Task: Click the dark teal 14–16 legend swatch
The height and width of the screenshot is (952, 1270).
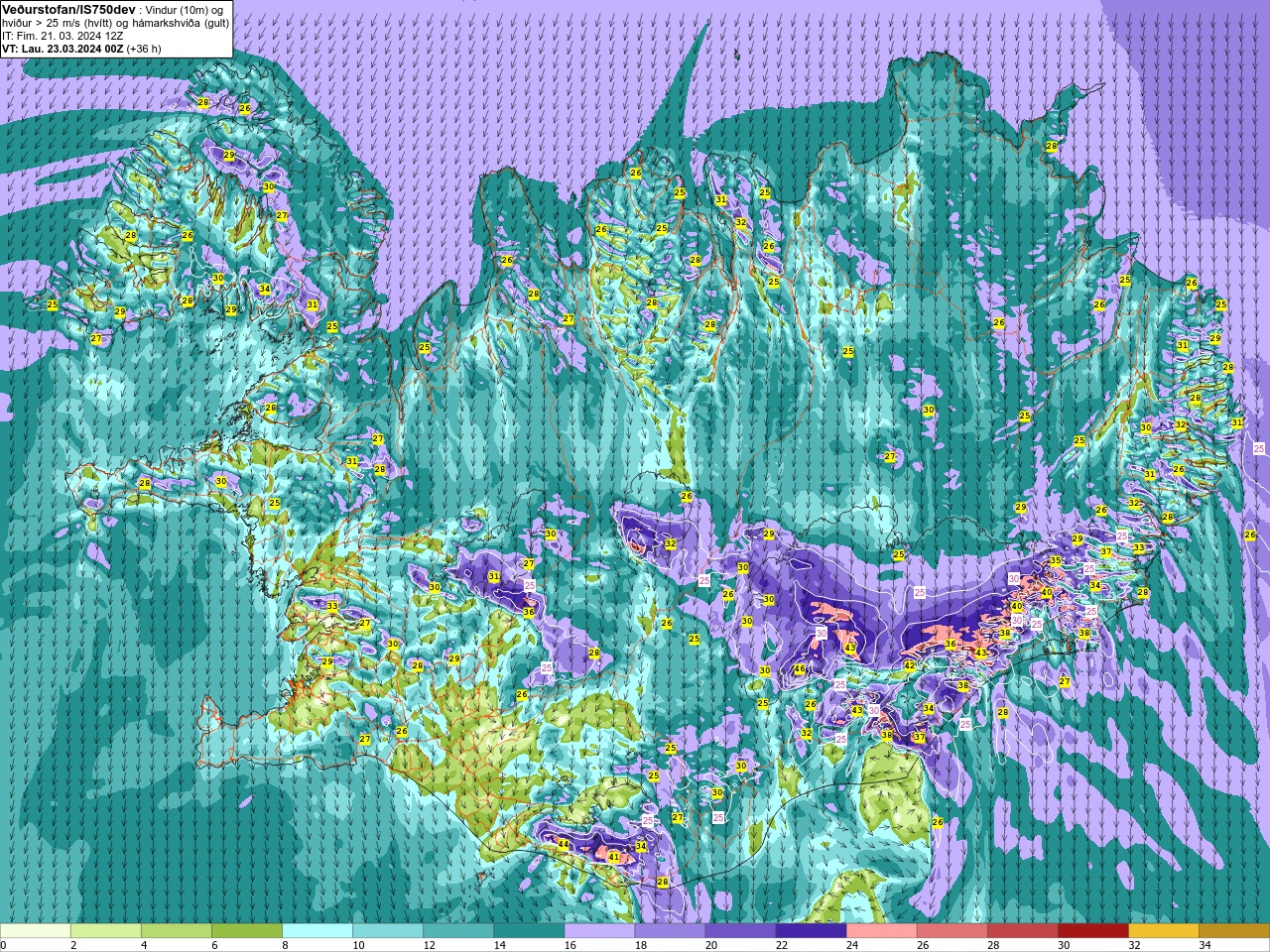Action: 529,931
